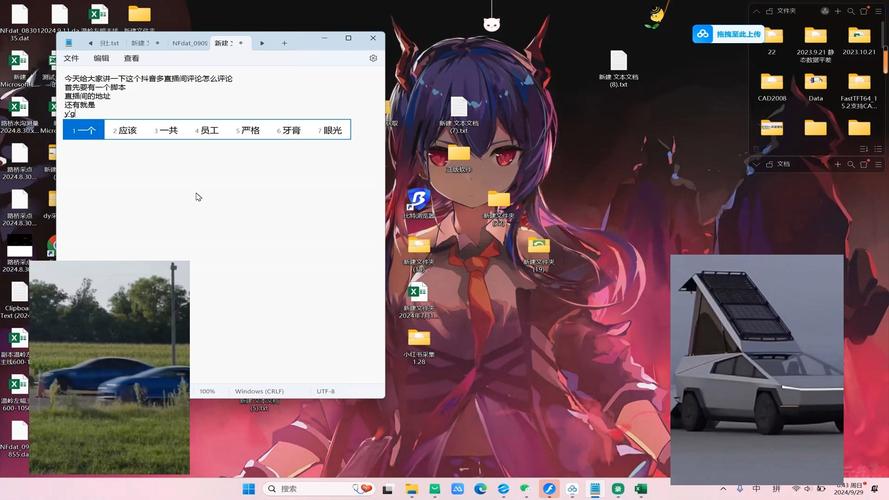Choose IME candidate 牙膏
This screenshot has height=500, width=889.
tap(289, 130)
